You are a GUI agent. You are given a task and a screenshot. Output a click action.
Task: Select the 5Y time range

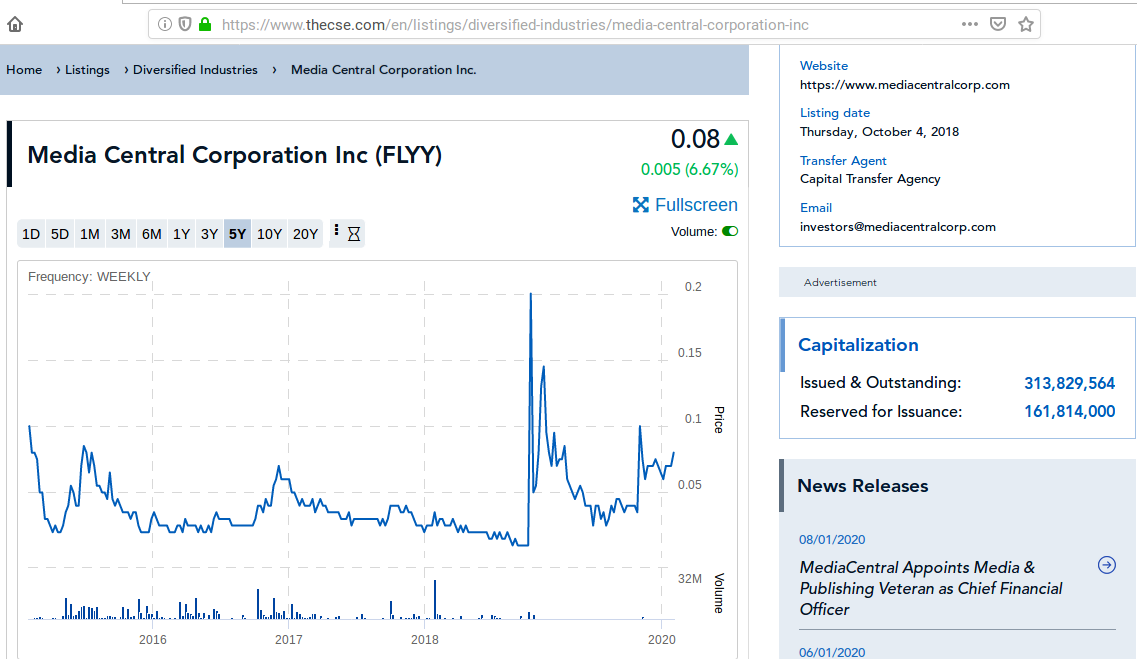pos(237,234)
